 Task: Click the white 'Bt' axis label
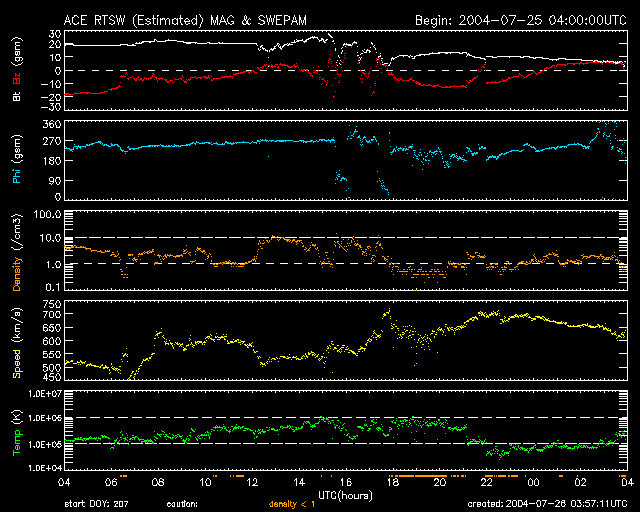17,96
